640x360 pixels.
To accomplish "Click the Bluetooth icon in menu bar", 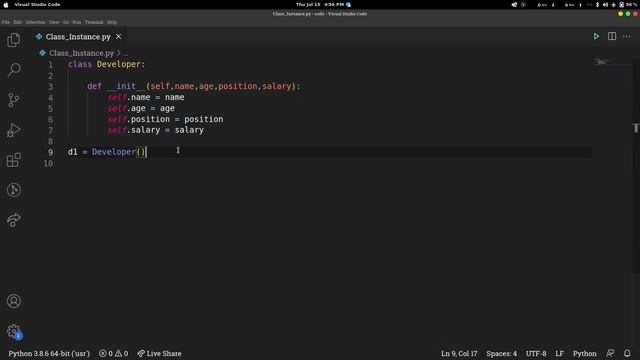I will coord(597,4).
